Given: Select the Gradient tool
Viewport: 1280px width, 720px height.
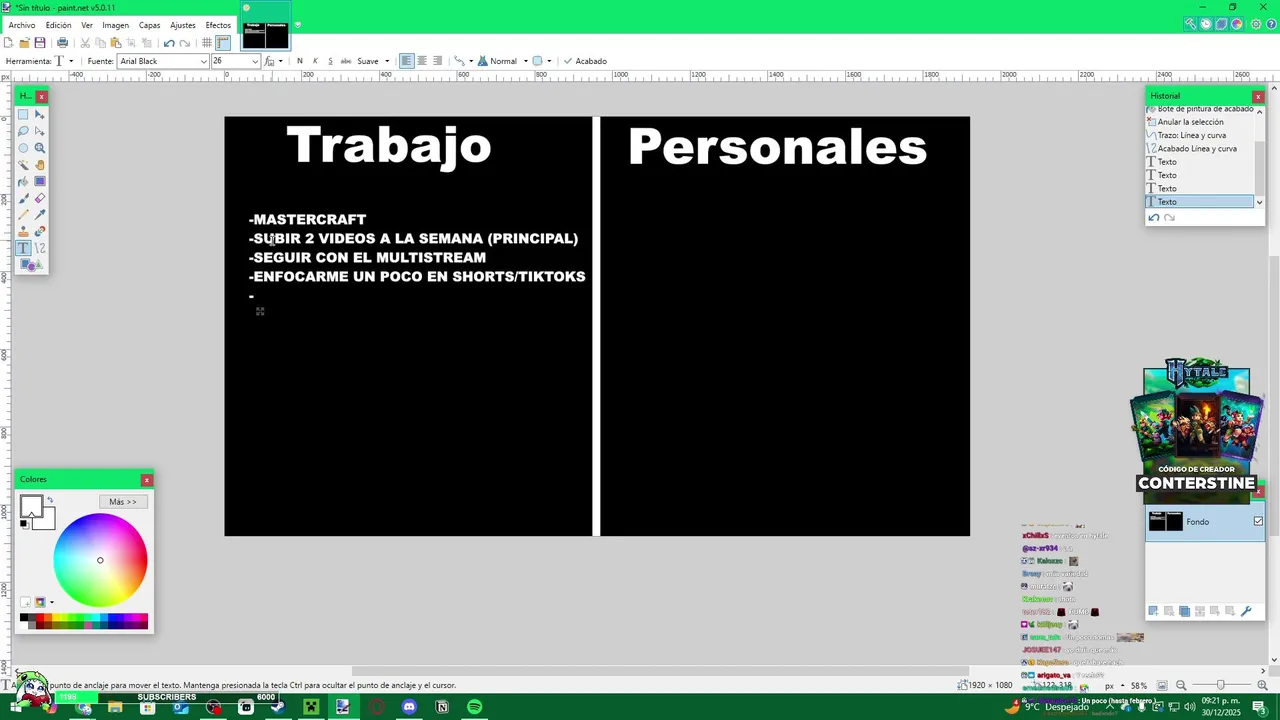Looking at the screenshot, I should point(40,181).
